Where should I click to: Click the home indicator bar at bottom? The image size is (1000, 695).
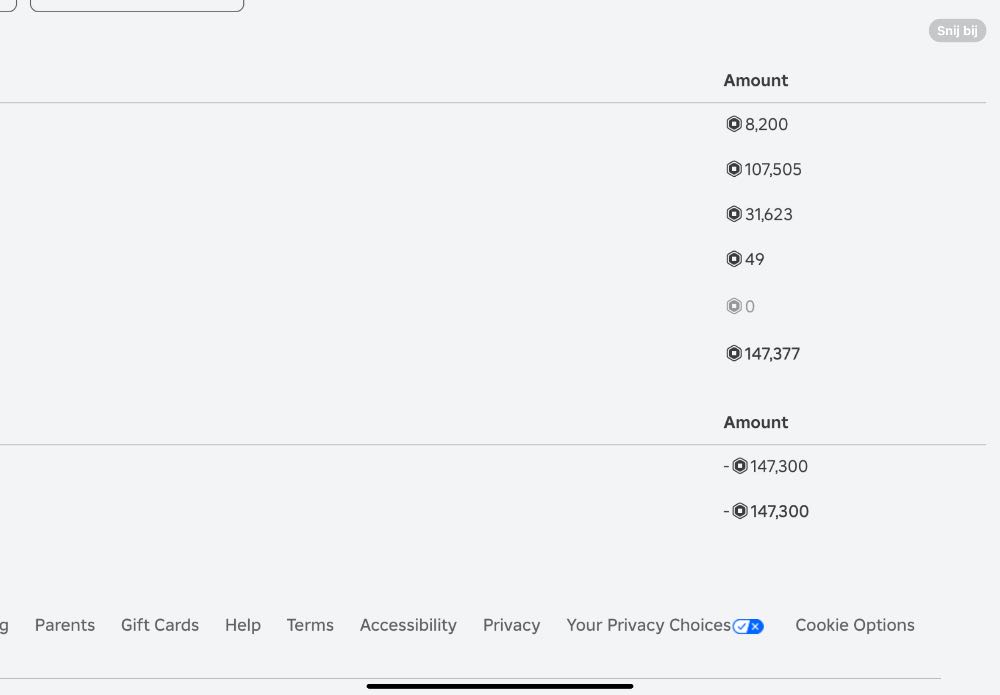[500, 686]
